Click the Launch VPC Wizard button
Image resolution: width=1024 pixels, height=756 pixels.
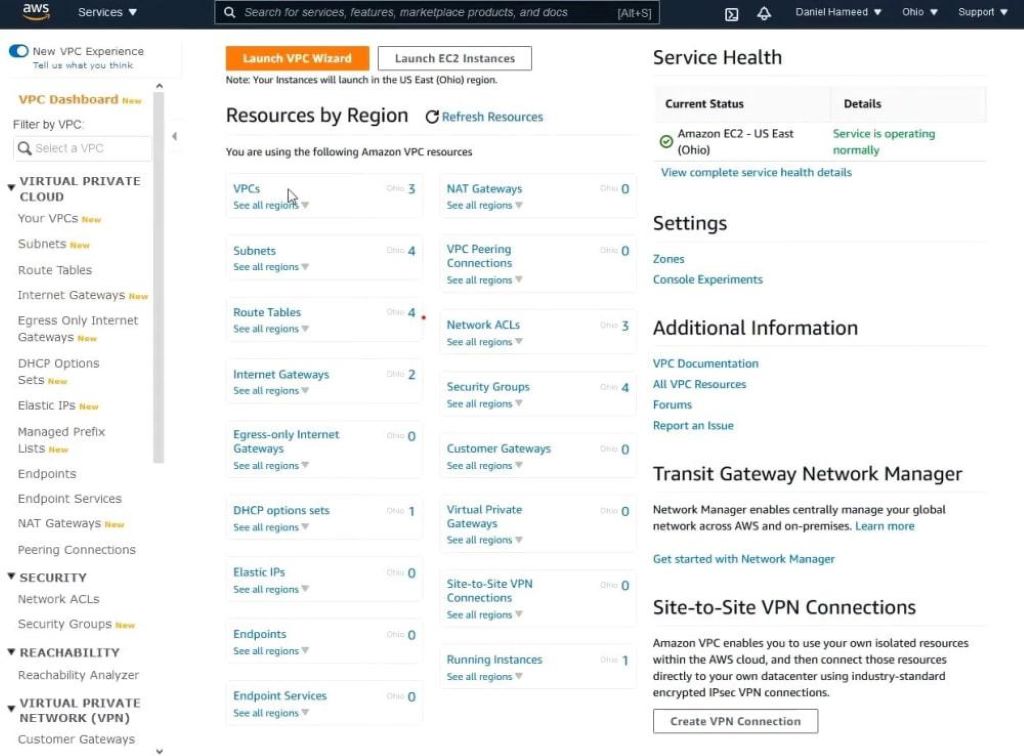297,58
